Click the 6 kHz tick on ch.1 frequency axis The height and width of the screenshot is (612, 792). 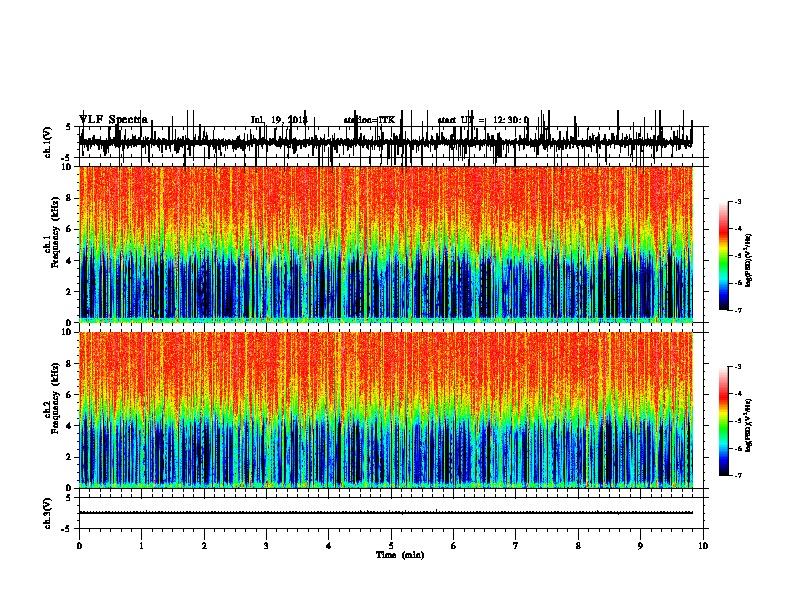(69, 230)
